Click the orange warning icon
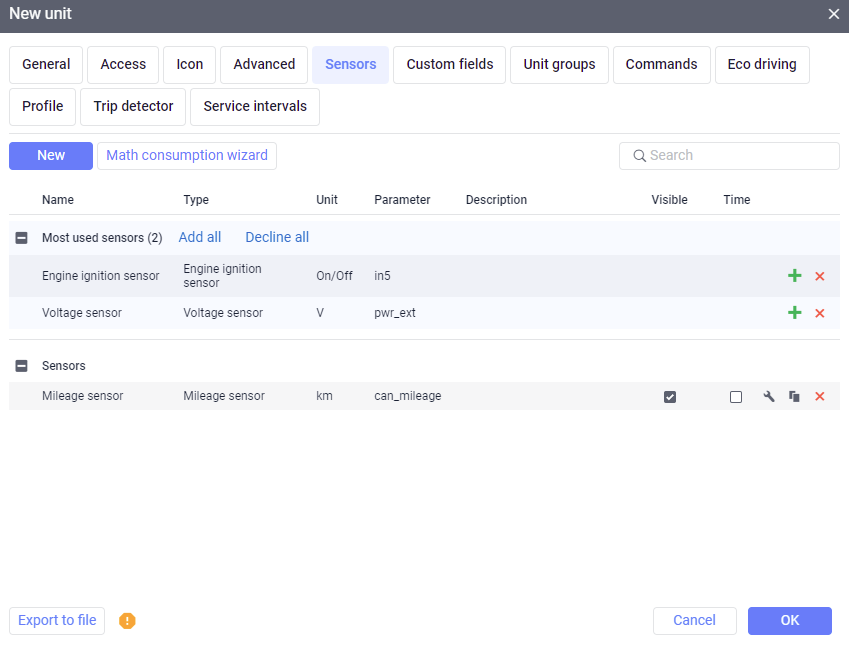Viewport: 849px width, 648px height. point(127,621)
